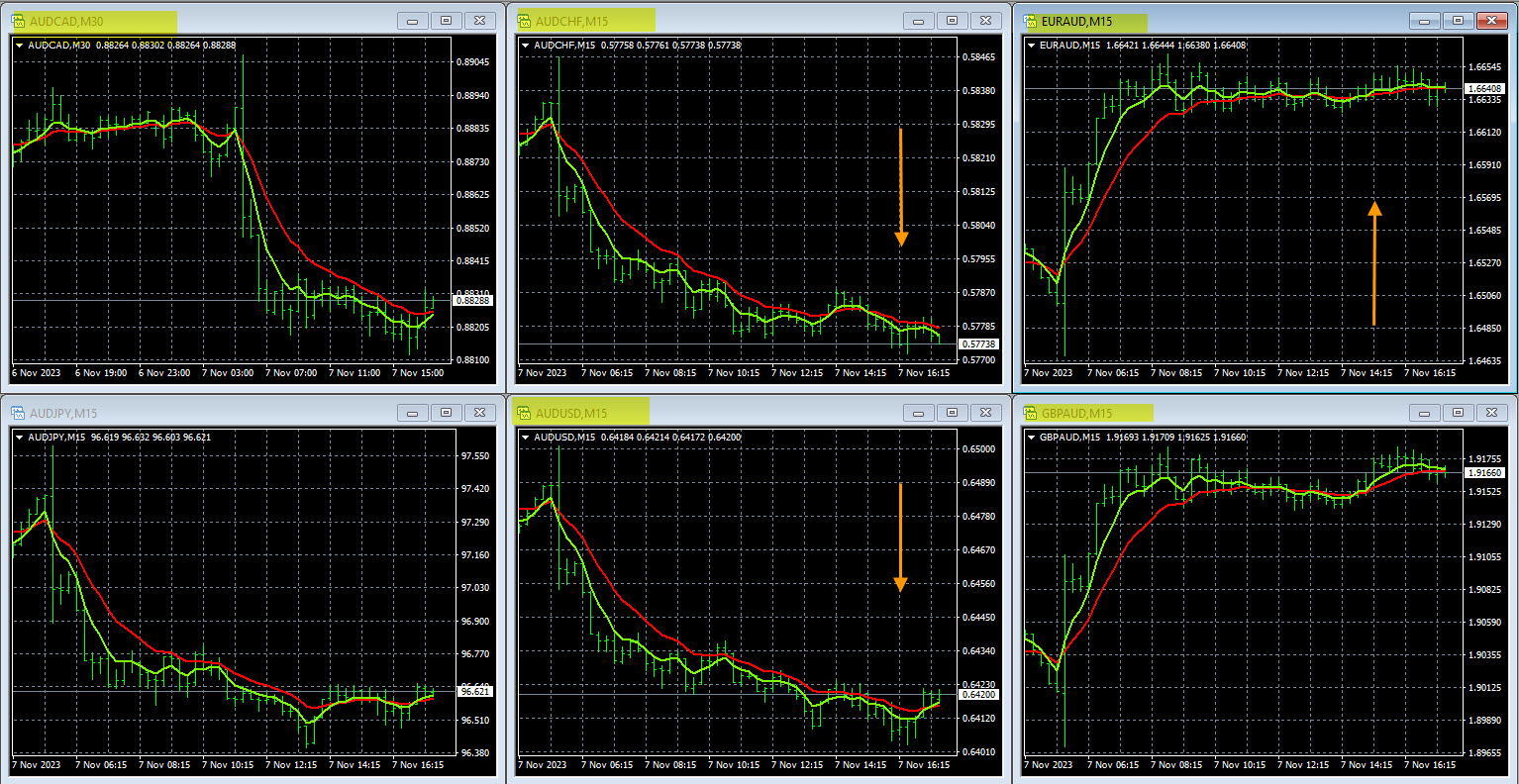This screenshot has width=1519, height=784.
Task: Click the AUDCAD,M30 chart window icon
Action: [19, 21]
